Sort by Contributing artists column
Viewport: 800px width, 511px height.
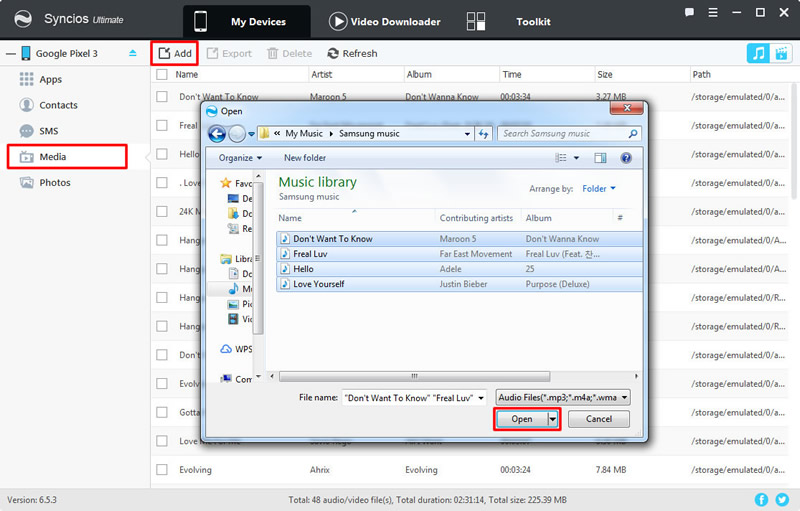coord(476,218)
